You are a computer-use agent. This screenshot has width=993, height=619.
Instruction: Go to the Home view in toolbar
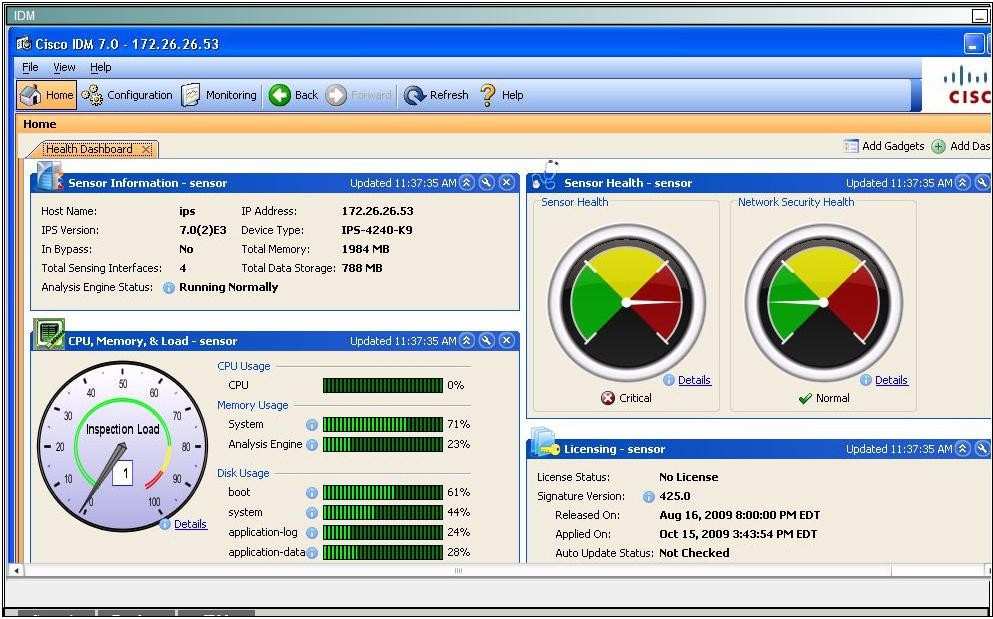[47, 95]
